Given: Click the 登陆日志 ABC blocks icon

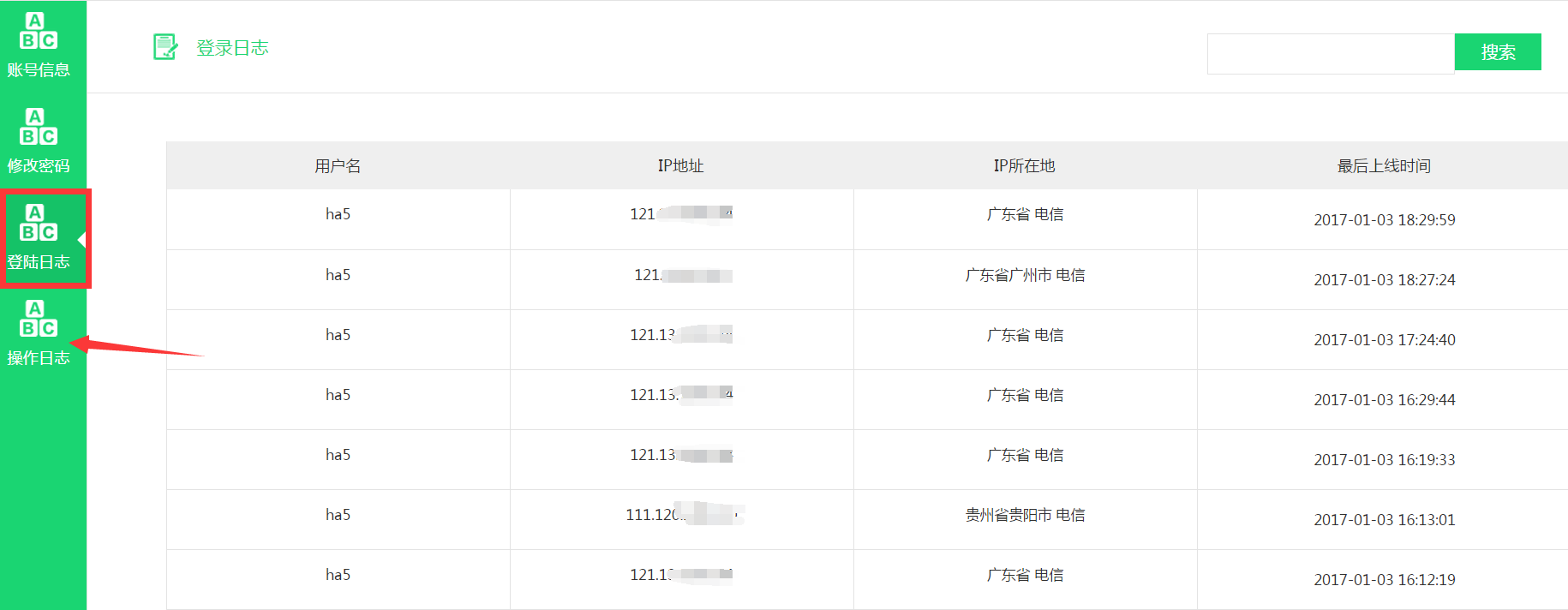Looking at the screenshot, I should point(39,223).
